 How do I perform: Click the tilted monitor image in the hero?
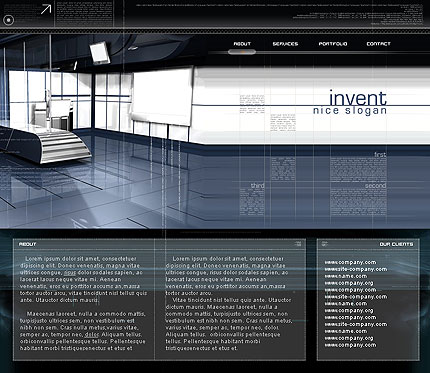pos(100,53)
